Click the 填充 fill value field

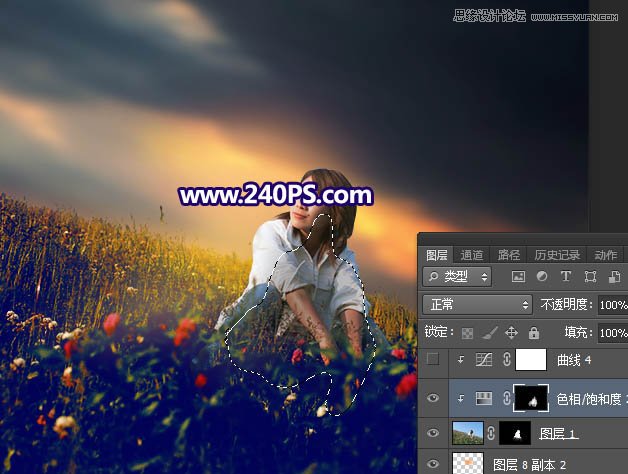click(x=612, y=333)
